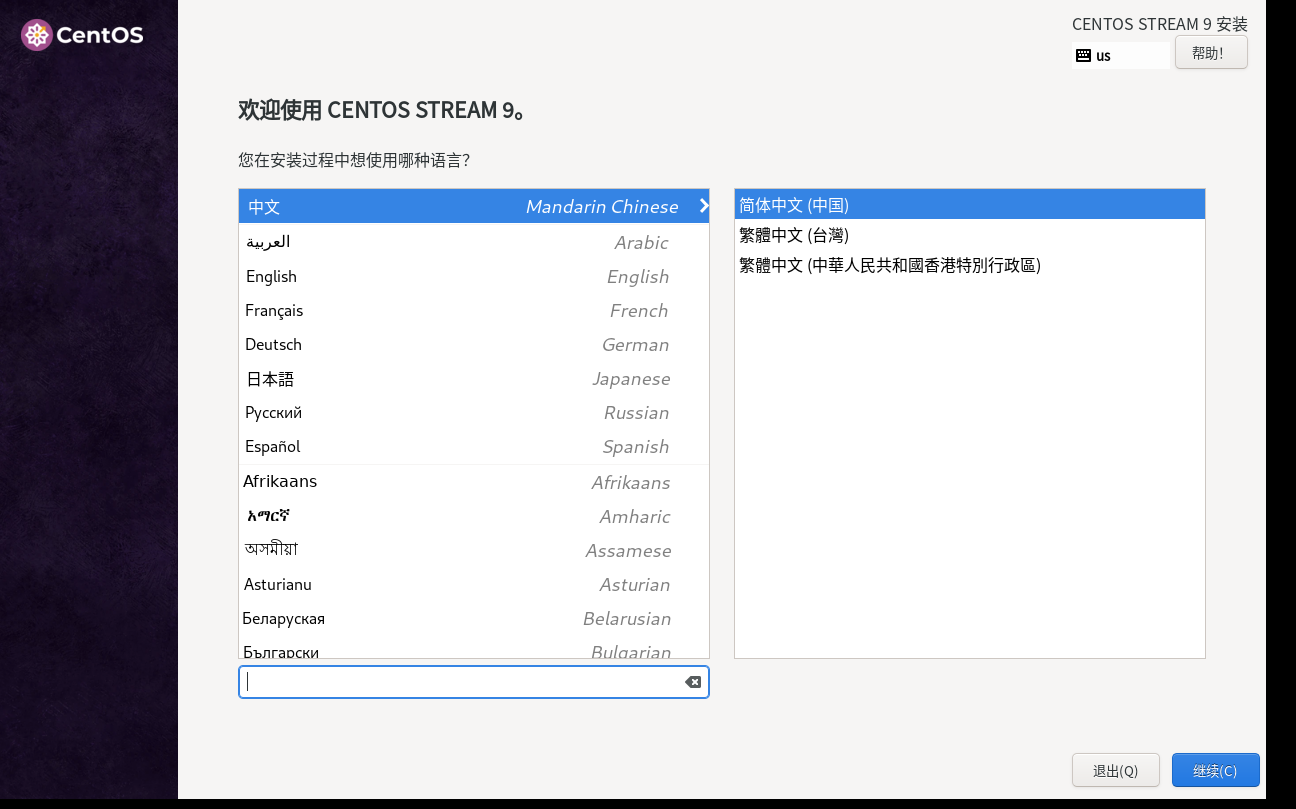This screenshot has height=809, width=1296.
Task: Open the 帮助! help button
Action: 1211,53
